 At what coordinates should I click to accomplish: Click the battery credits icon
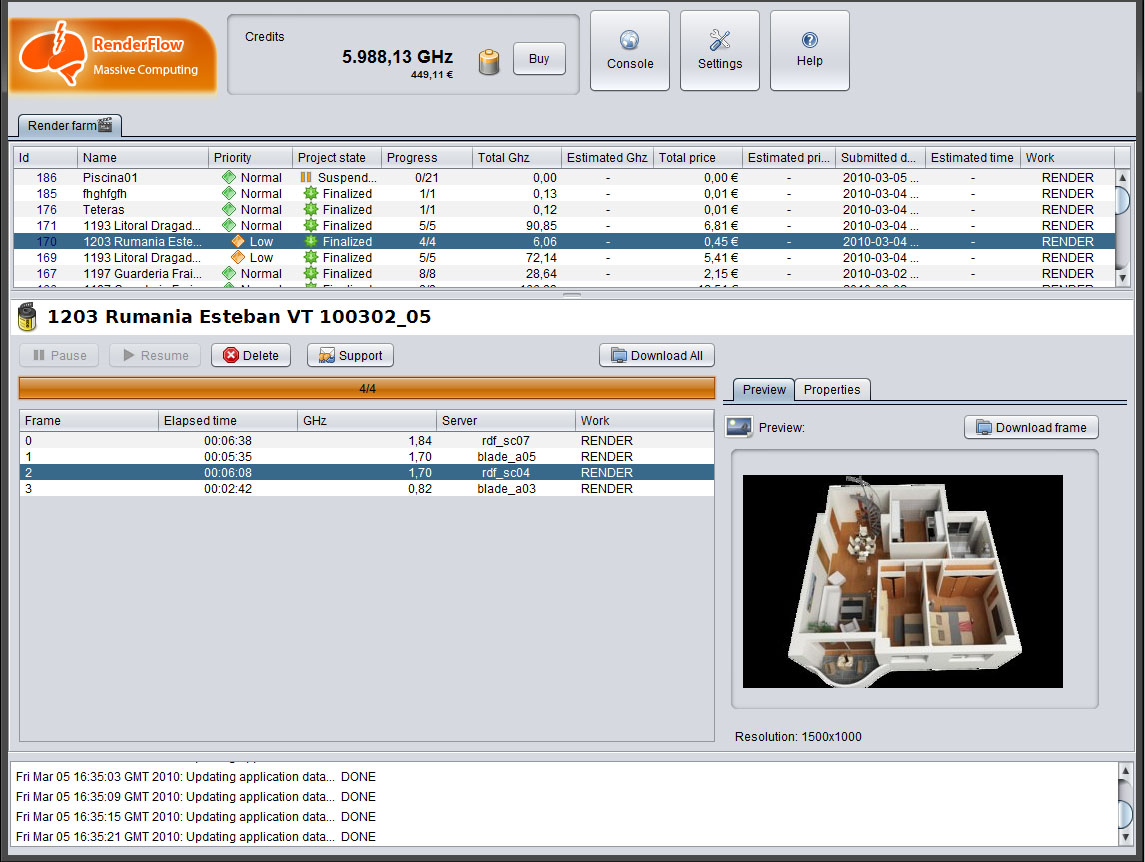pos(489,62)
